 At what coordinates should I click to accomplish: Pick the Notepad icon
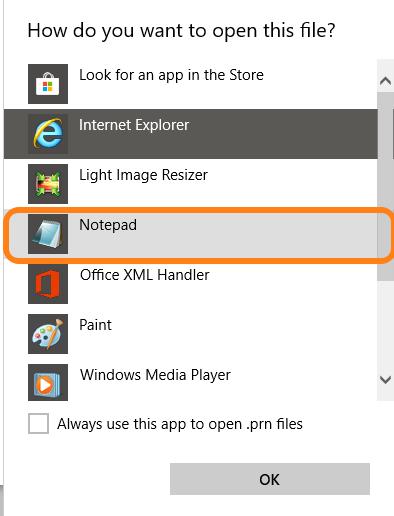[48, 234]
